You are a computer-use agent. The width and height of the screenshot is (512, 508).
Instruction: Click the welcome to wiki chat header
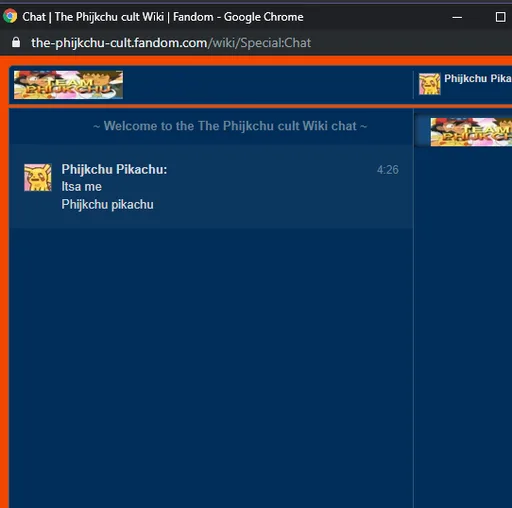230,126
